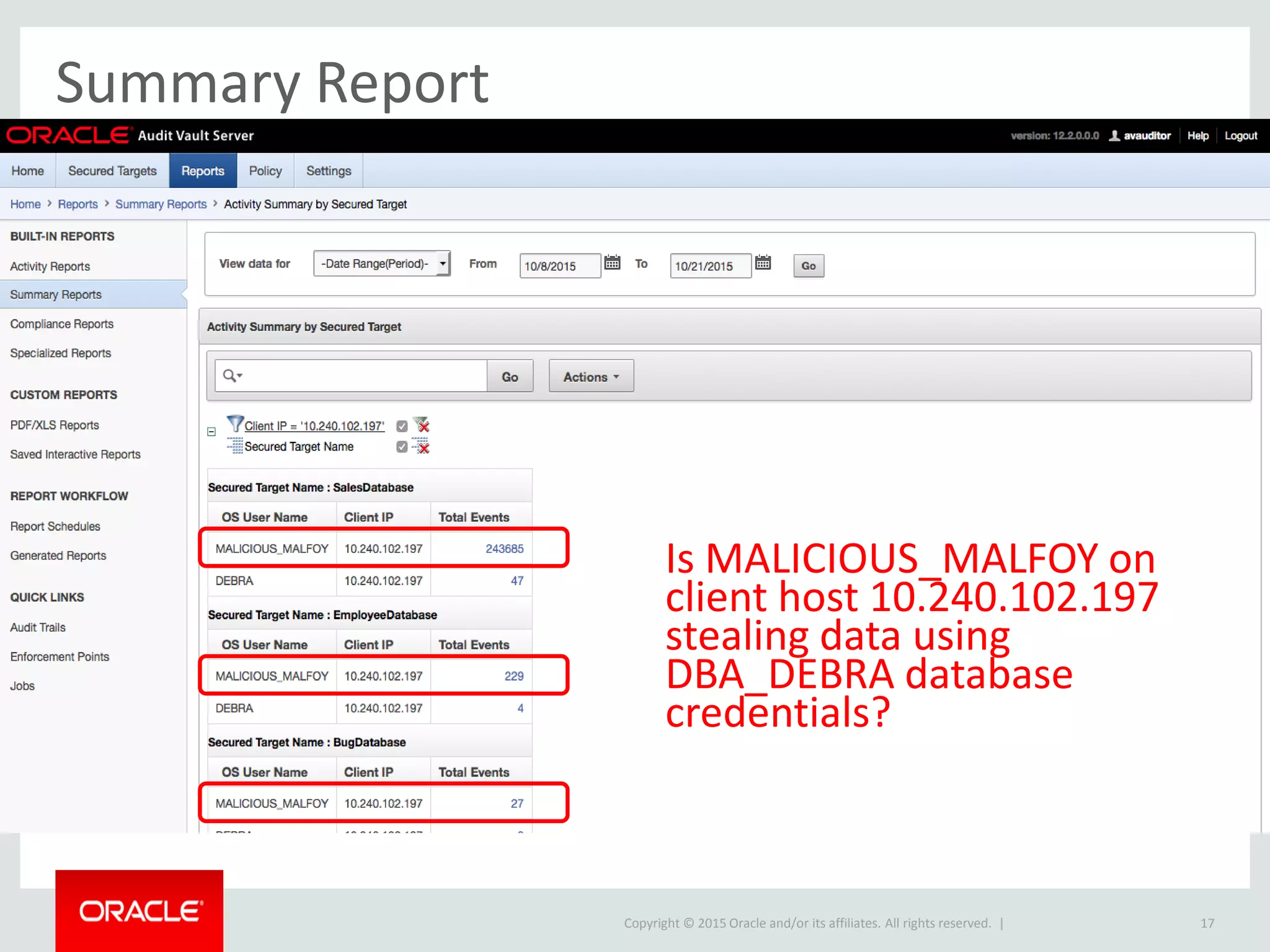Image resolution: width=1270 pixels, height=952 pixels.
Task: Open Compliance Reports in the sidebar
Action: [x=62, y=324]
